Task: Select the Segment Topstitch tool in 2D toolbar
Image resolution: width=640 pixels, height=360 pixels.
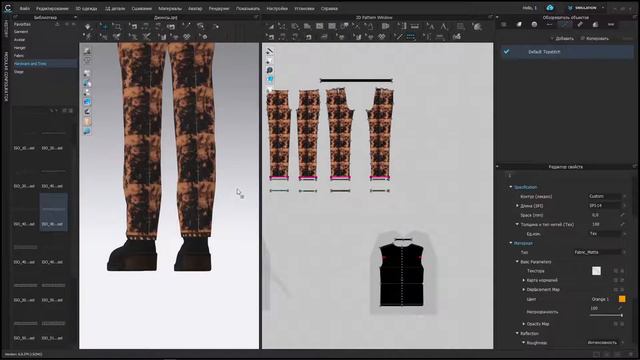Action: click(411, 37)
